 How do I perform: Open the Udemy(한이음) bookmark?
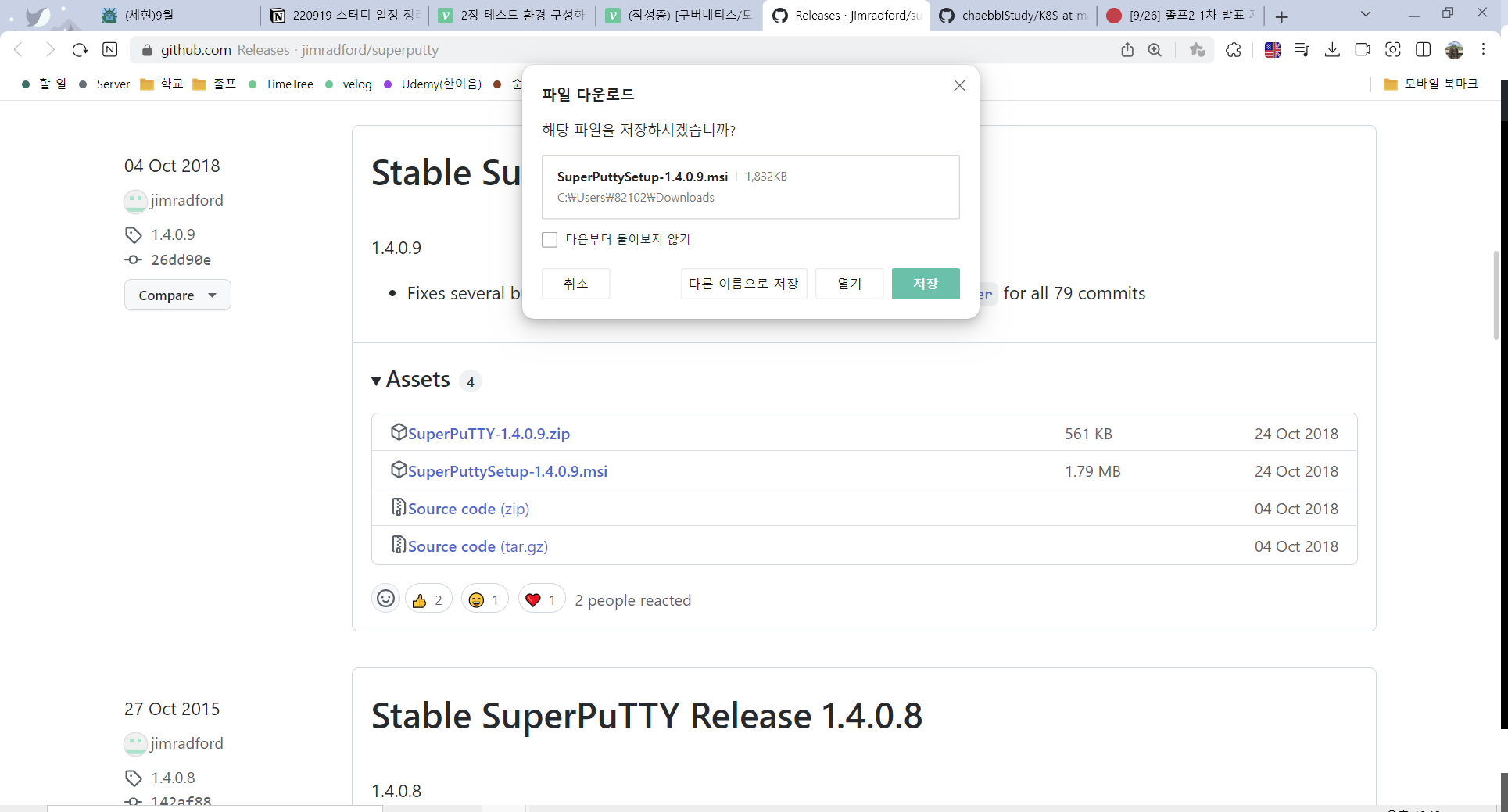tap(432, 84)
